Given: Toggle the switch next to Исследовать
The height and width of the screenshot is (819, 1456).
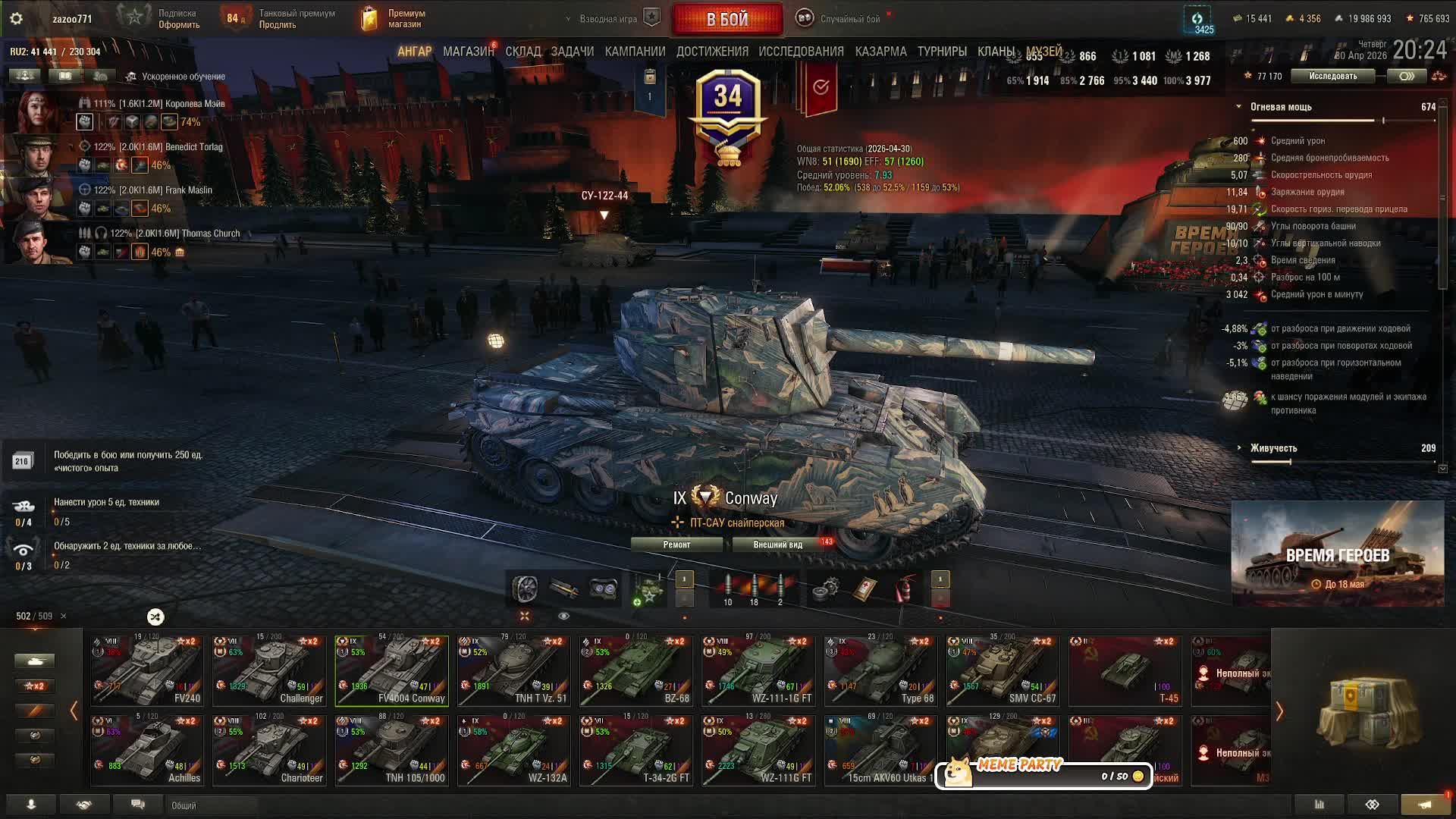Looking at the screenshot, I should pyautogui.click(x=1406, y=76).
